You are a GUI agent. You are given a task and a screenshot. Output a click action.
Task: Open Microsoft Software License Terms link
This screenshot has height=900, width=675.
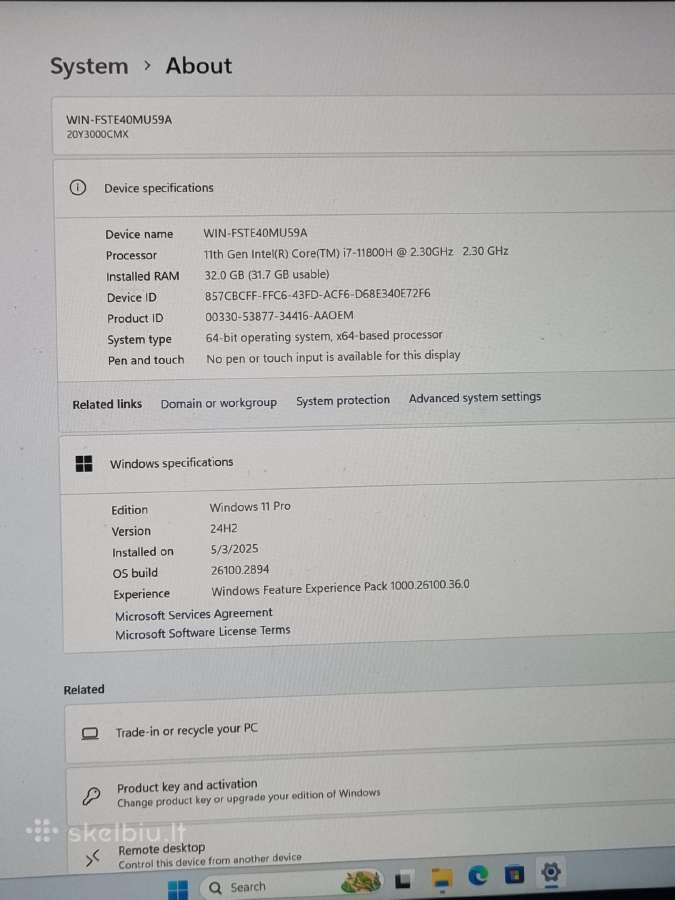(203, 632)
